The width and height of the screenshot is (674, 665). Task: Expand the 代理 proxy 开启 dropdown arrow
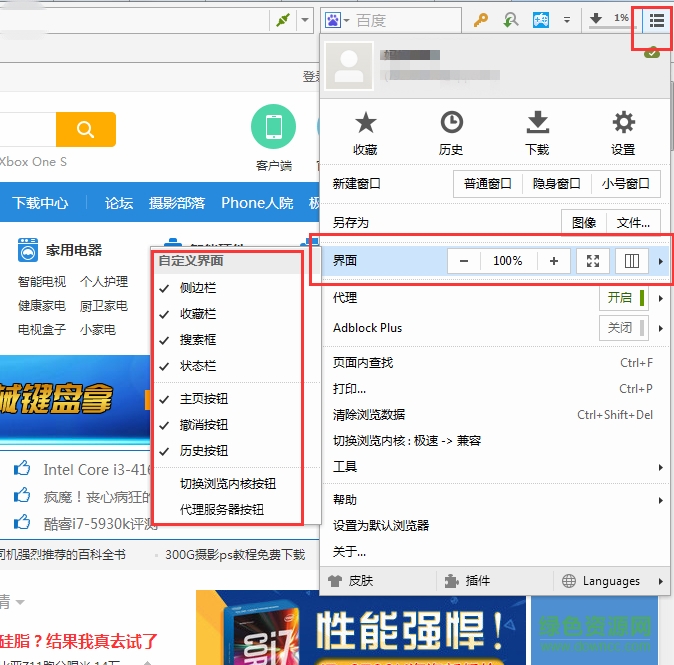tap(660, 298)
